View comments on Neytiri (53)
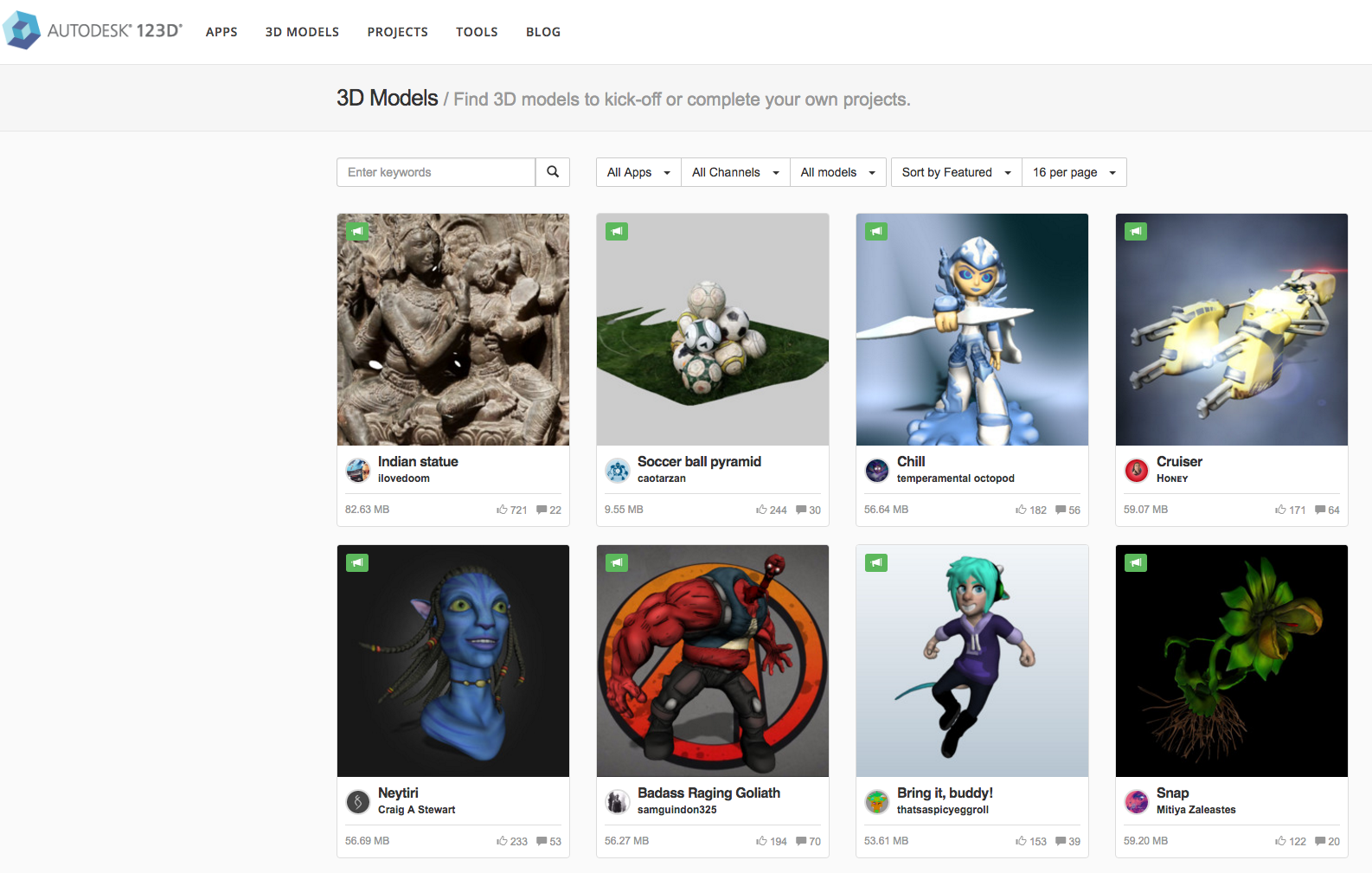Screen dimensions: 1372x873 pyautogui.click(x=548, y=841)
